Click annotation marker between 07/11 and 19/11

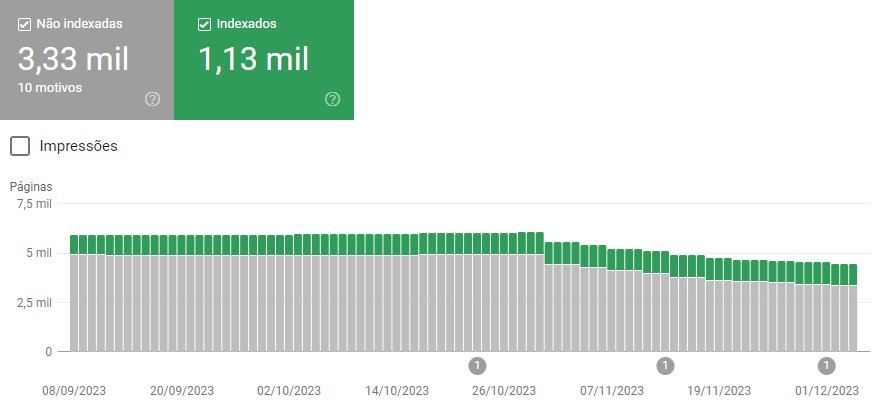pyautogui.click(x=665, y=365)
